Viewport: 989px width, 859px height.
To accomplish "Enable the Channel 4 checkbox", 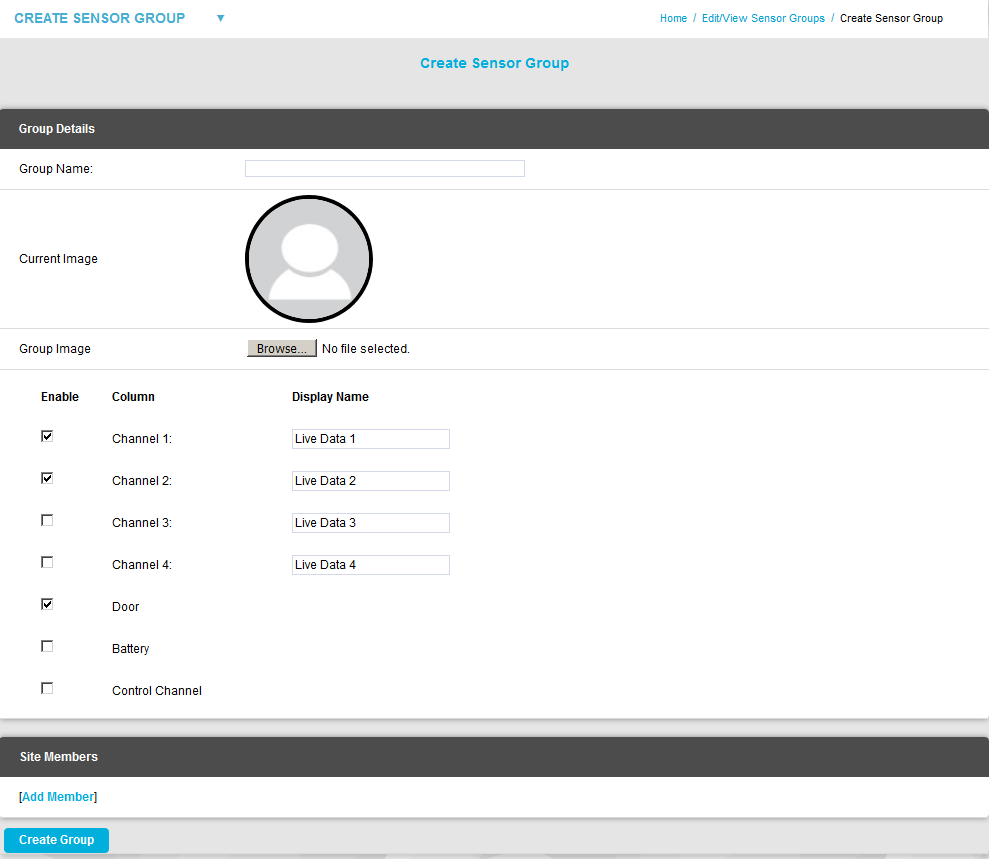I will (46, 562).
